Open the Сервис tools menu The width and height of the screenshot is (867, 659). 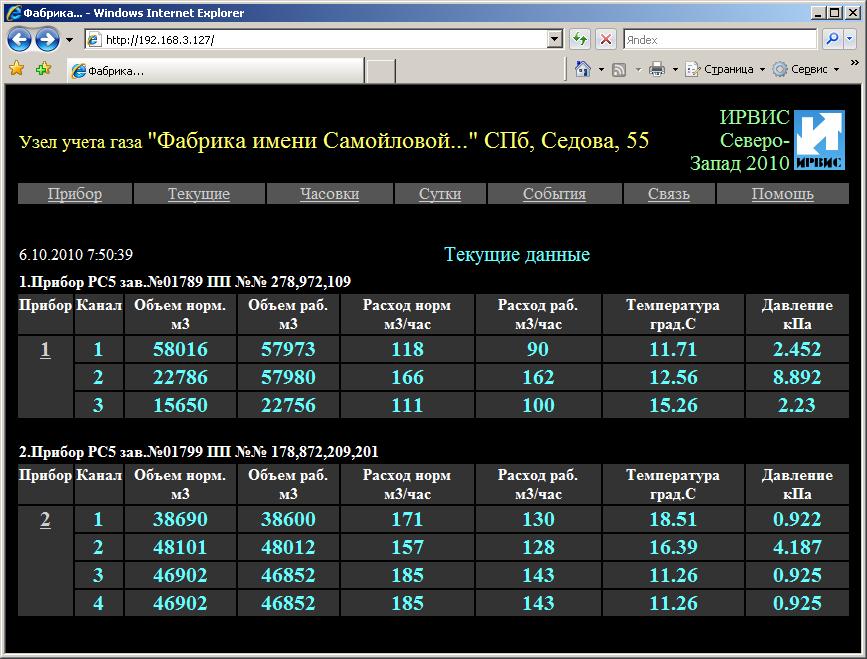click(806, 69)
